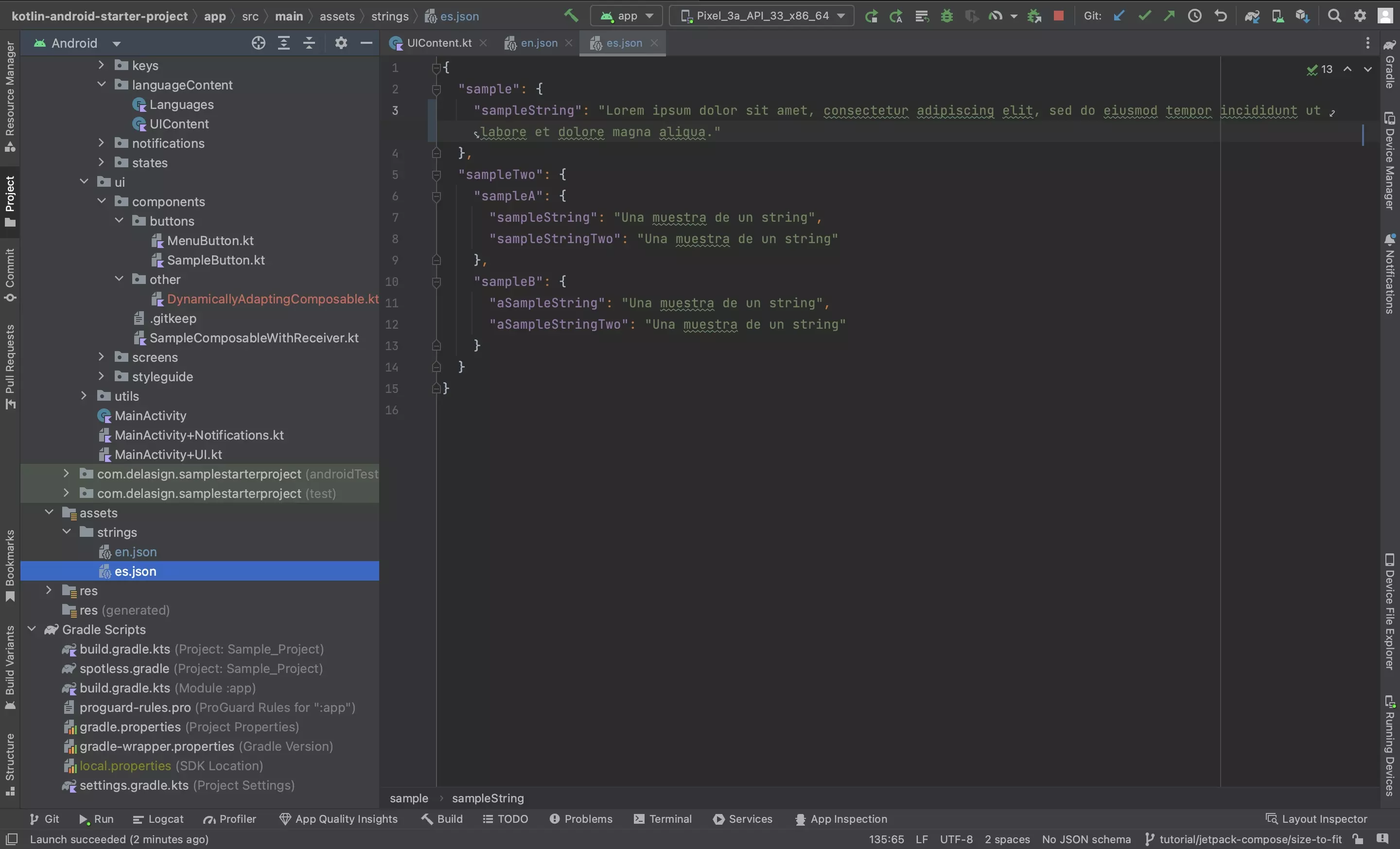Click the LF line separator widget
Image resolution: width=1400 pixels, height=849 pixels.
point(922,839)
